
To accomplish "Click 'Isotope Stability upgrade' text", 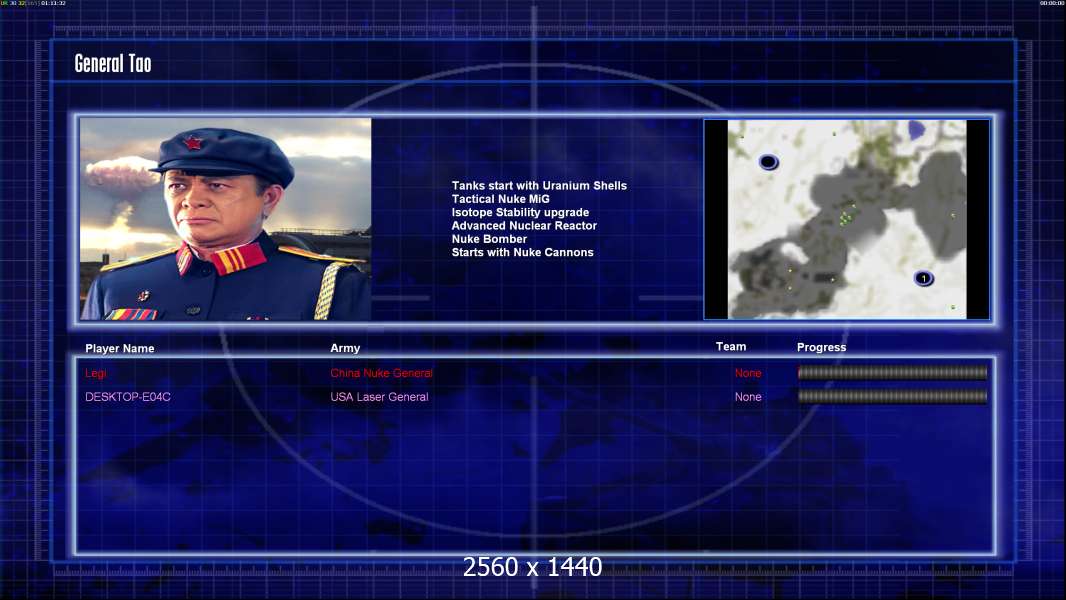I will [x=520, y=212].
